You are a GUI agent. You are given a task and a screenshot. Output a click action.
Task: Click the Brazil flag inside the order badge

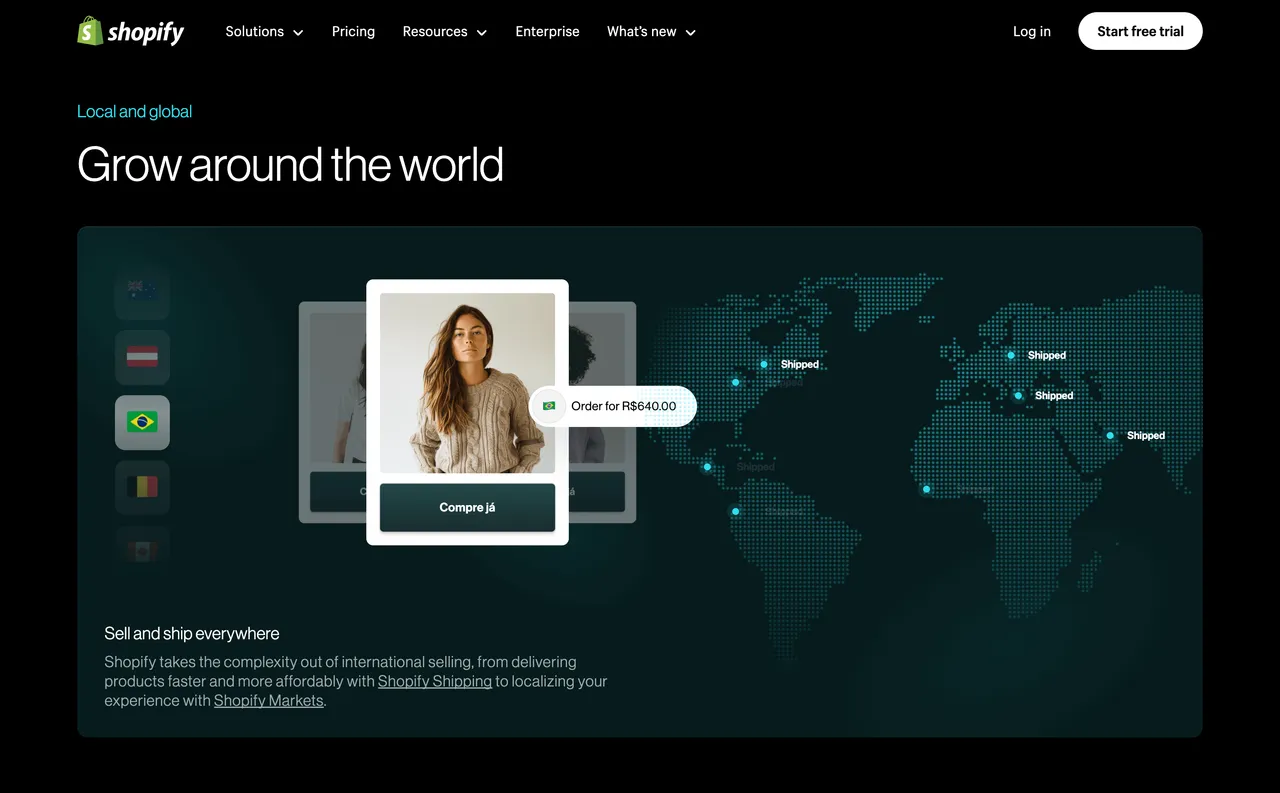click(549, 406)
